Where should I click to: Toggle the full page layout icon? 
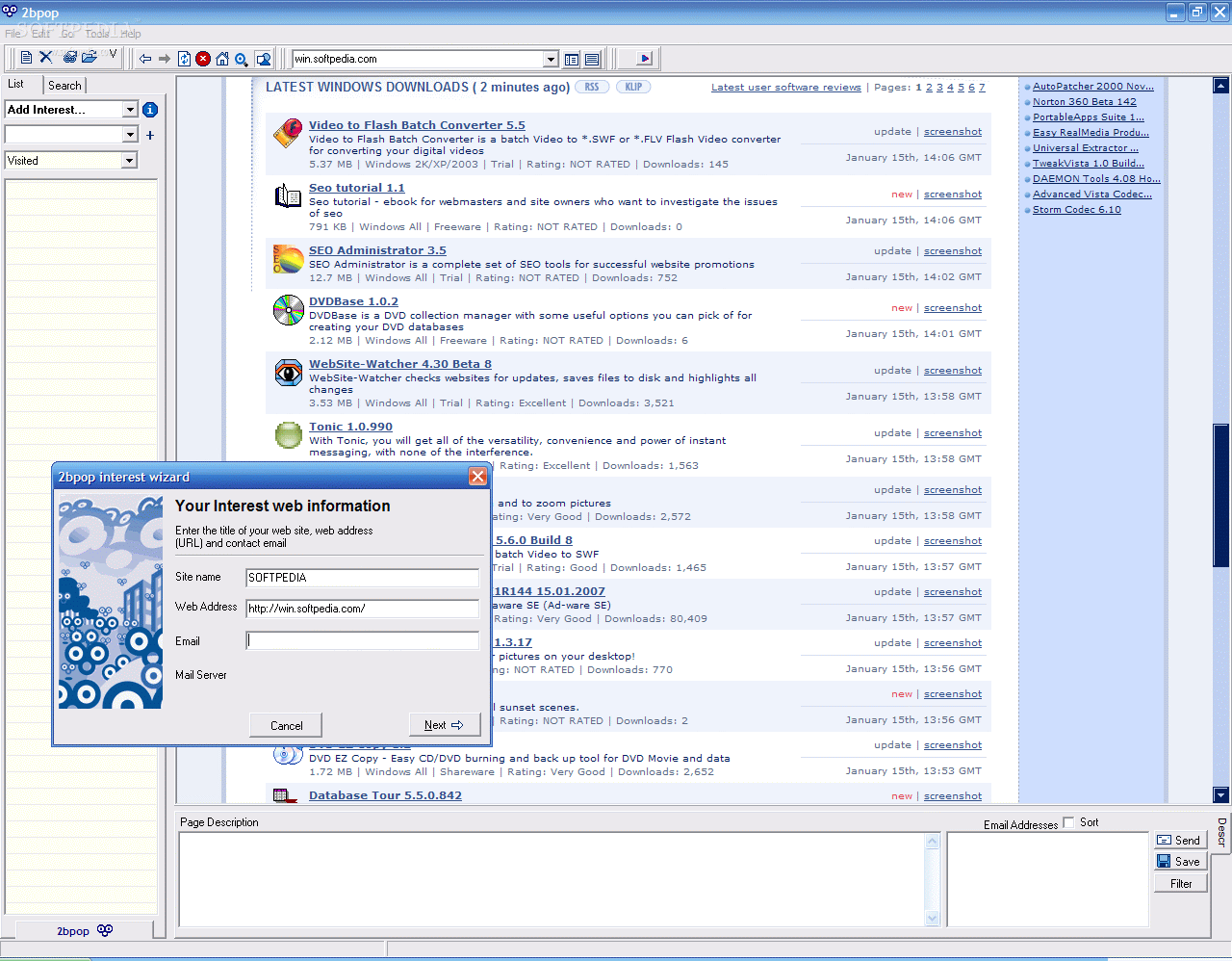[592, 59]
